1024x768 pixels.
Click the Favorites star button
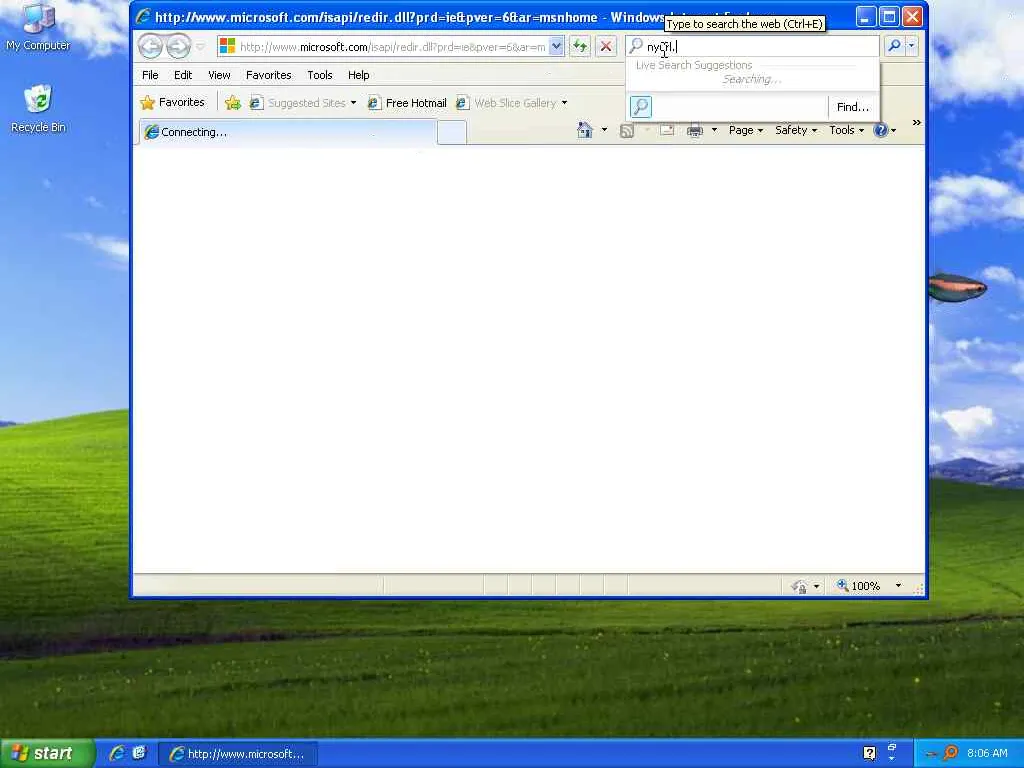click(x=172, y=103)
